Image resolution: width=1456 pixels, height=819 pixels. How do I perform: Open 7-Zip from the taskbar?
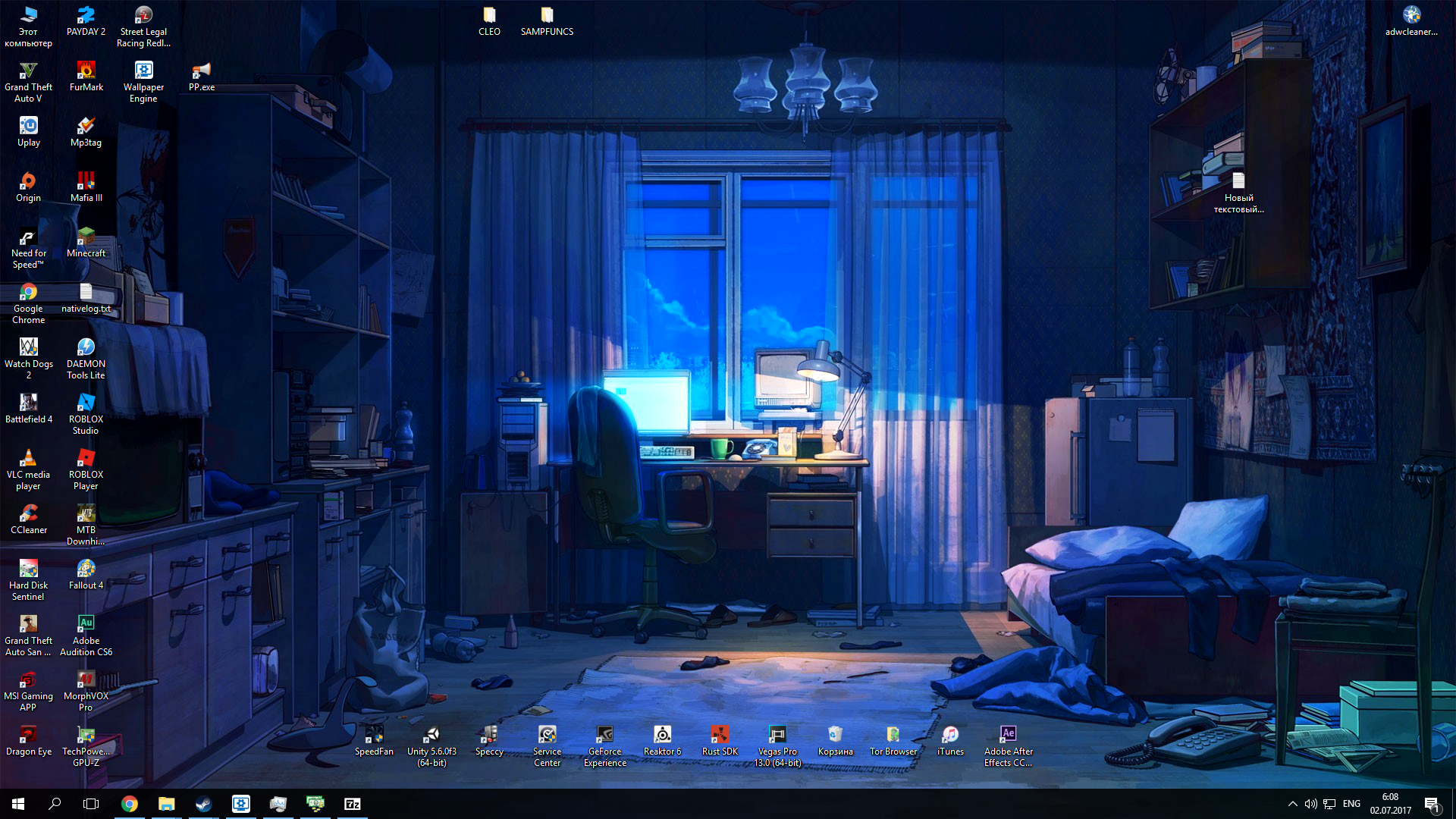(352, 804)
